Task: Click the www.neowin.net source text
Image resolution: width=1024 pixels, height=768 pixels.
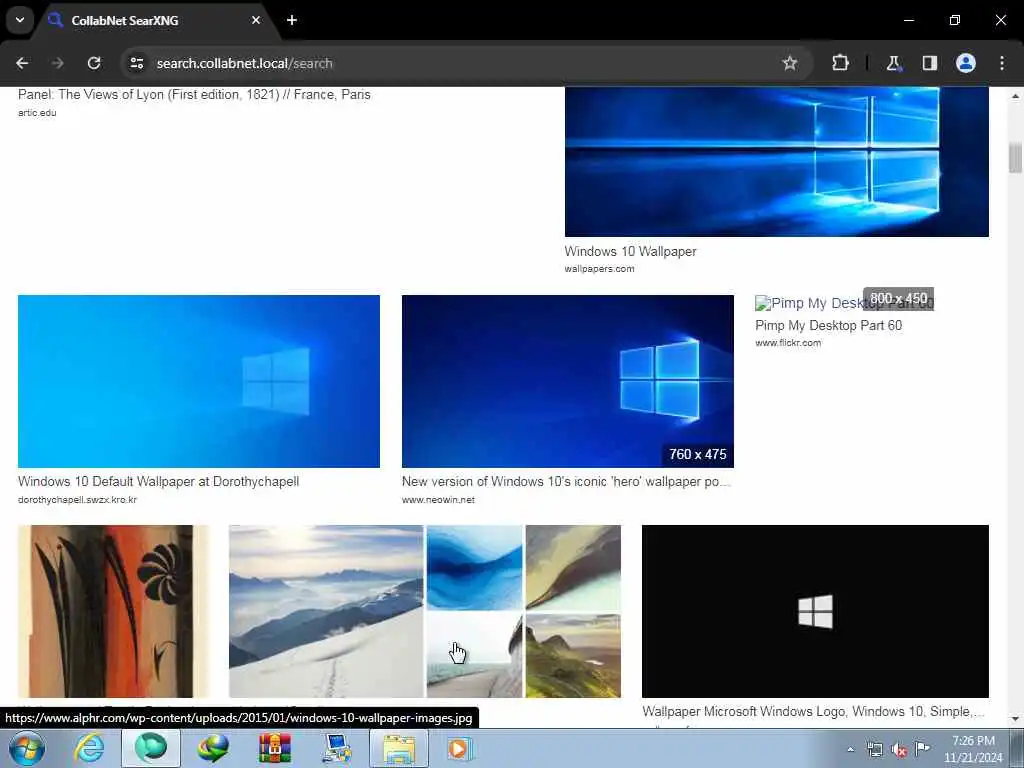Action: tap(438, 500)
